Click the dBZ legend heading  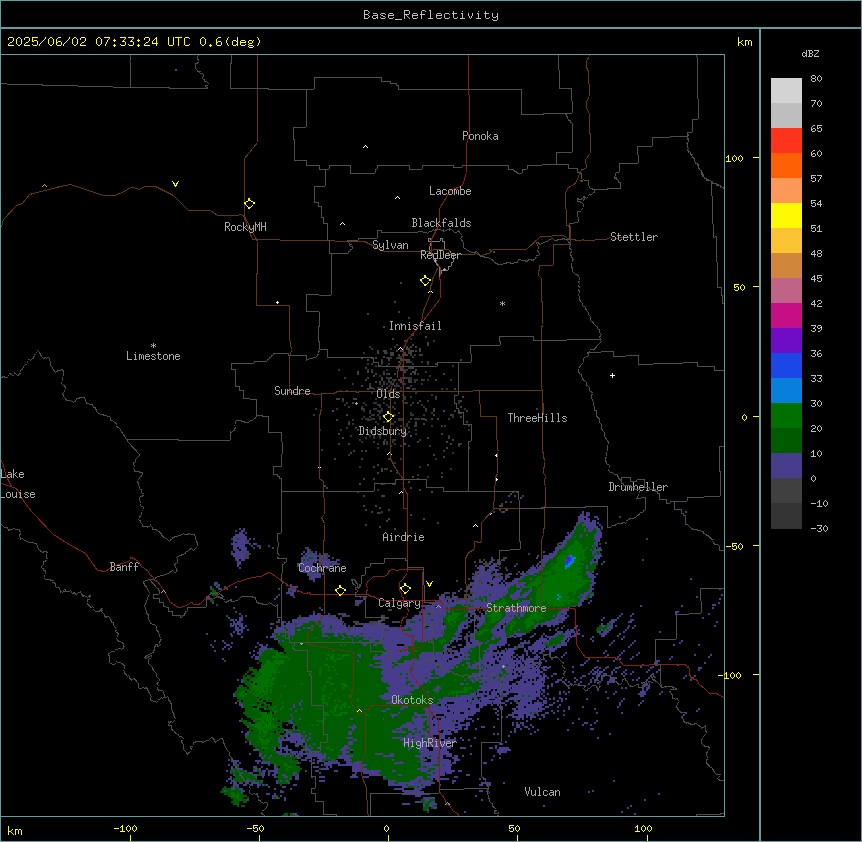(810, 53)
